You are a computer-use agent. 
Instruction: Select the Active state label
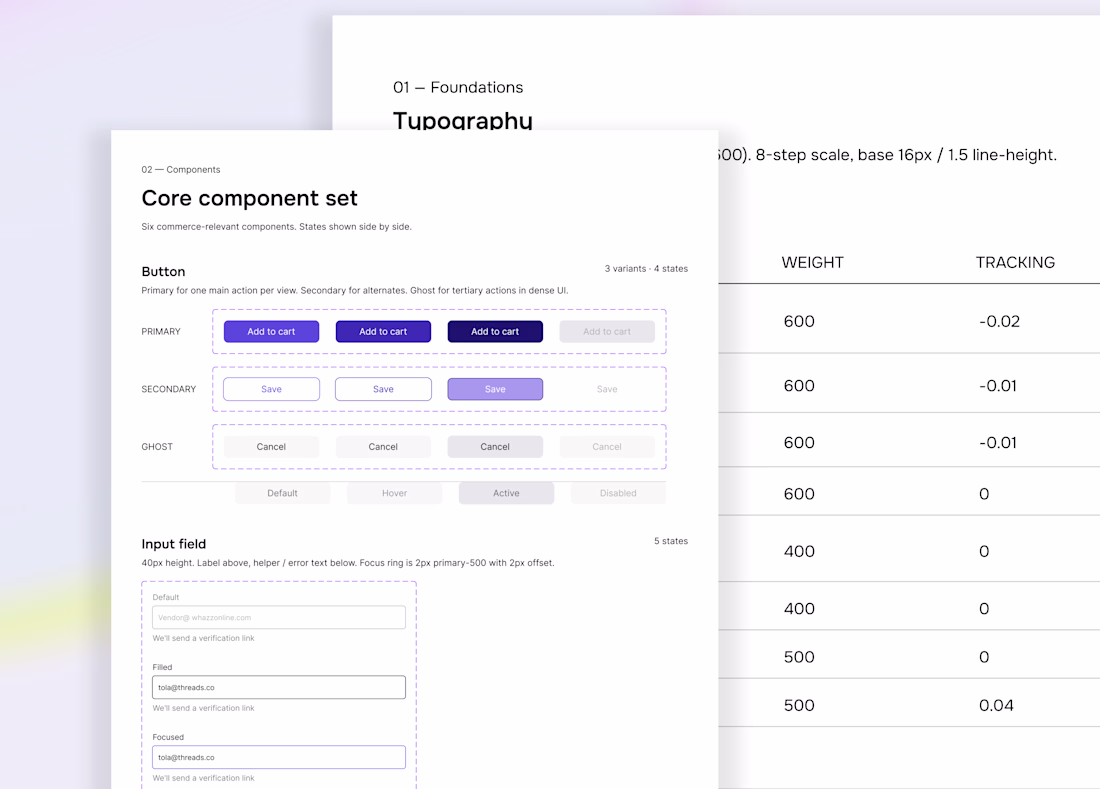[x=507, y=493]
